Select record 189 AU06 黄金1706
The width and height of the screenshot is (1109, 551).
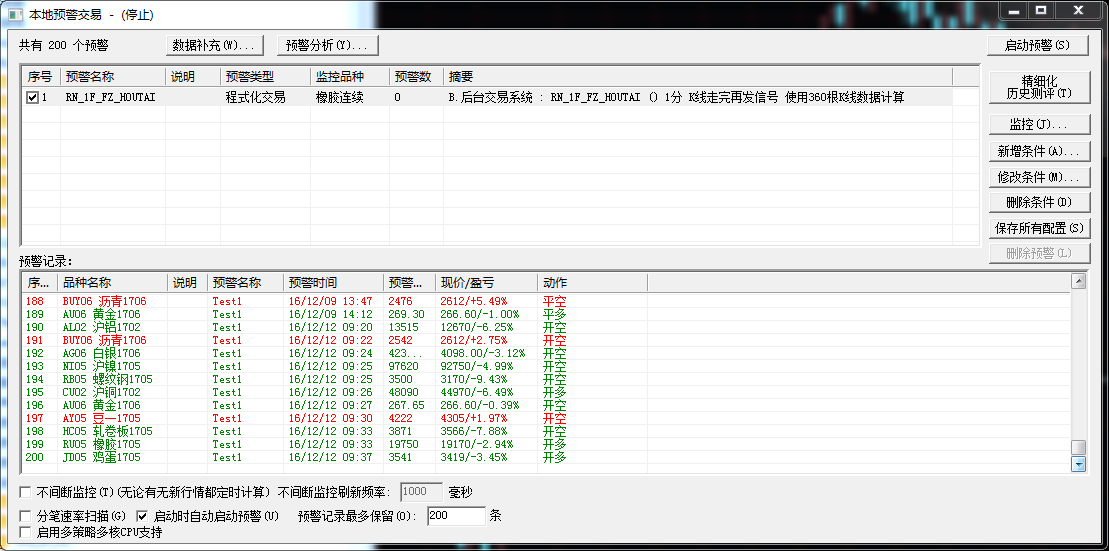click(545, 314)
